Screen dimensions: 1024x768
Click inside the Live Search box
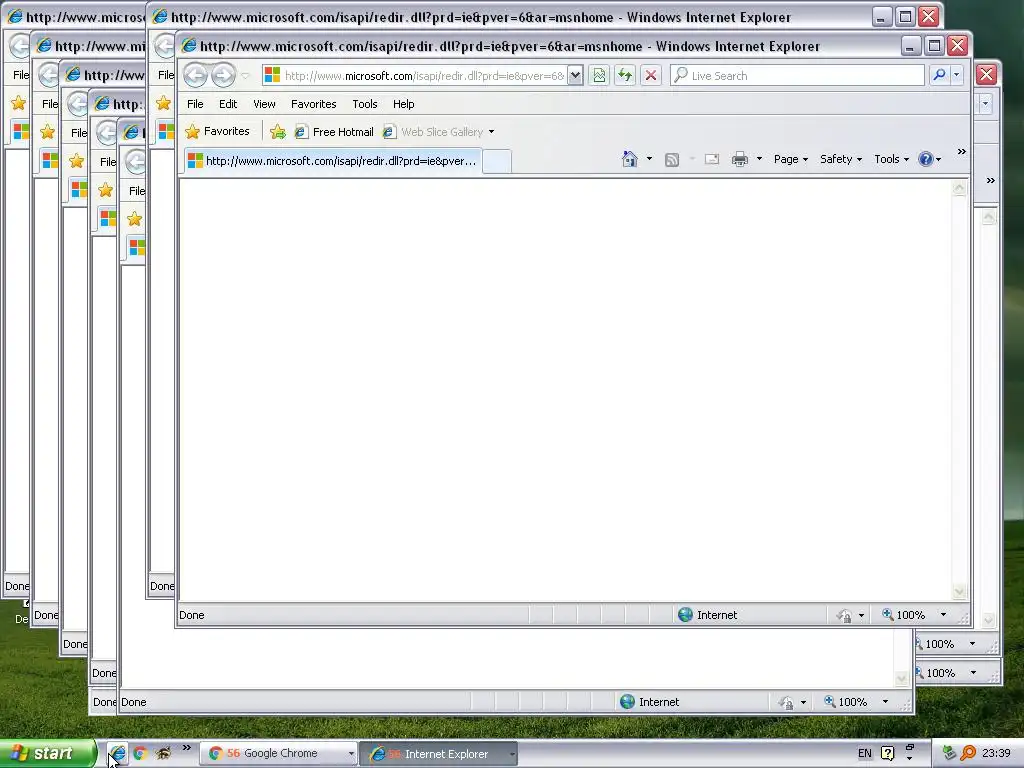tap(798, 76)
